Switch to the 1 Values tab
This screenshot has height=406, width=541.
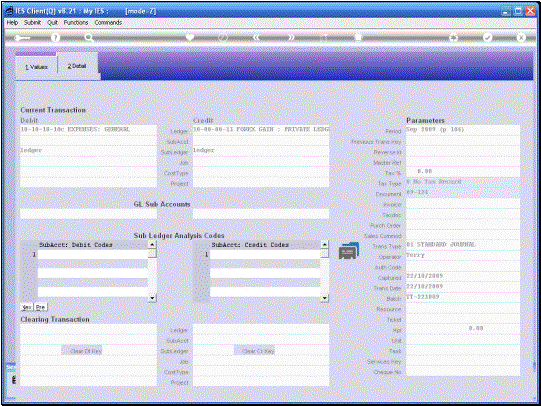tap(36, 67)
